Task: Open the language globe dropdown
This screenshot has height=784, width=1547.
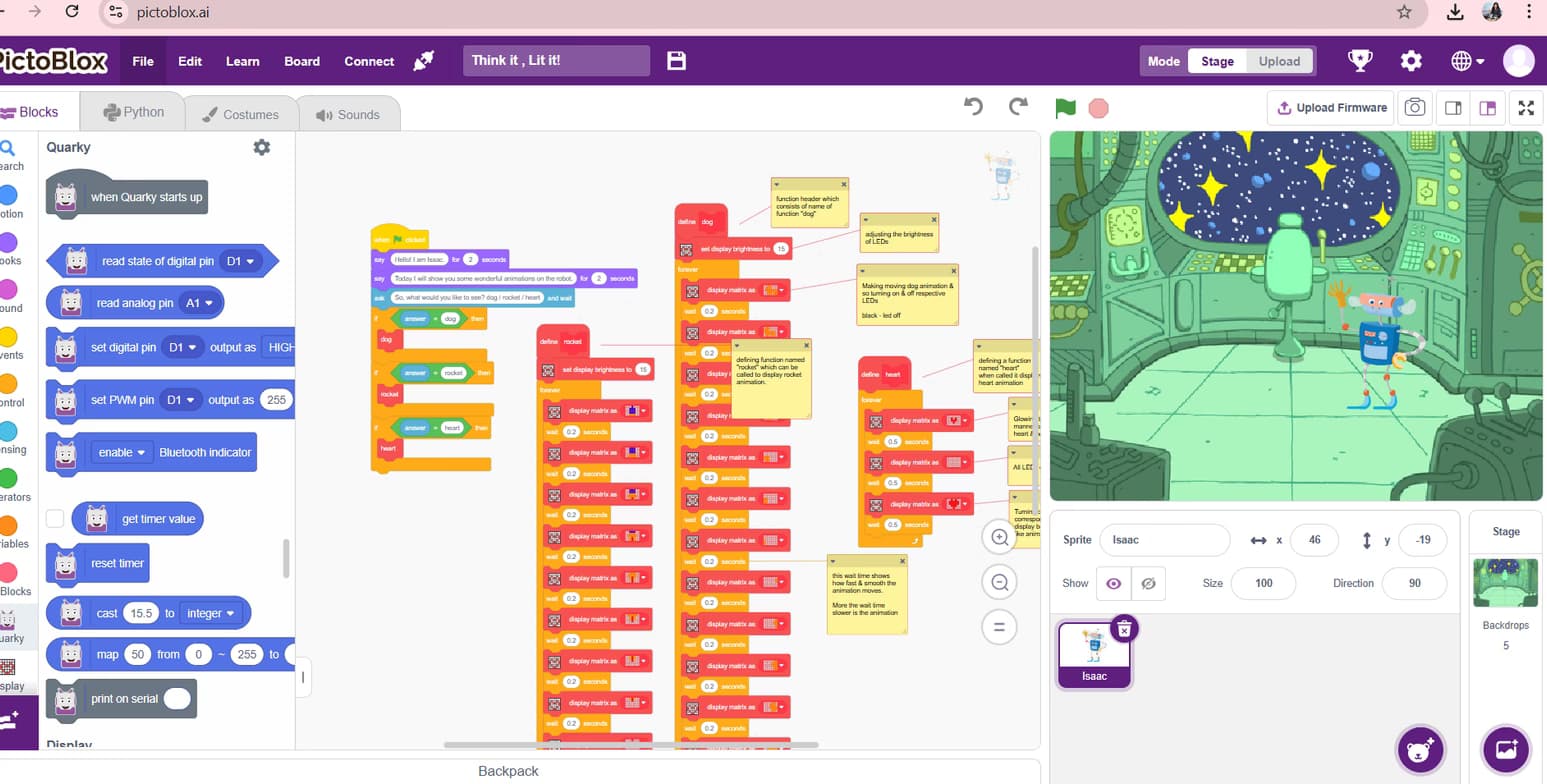Action: click(1467, 61)
